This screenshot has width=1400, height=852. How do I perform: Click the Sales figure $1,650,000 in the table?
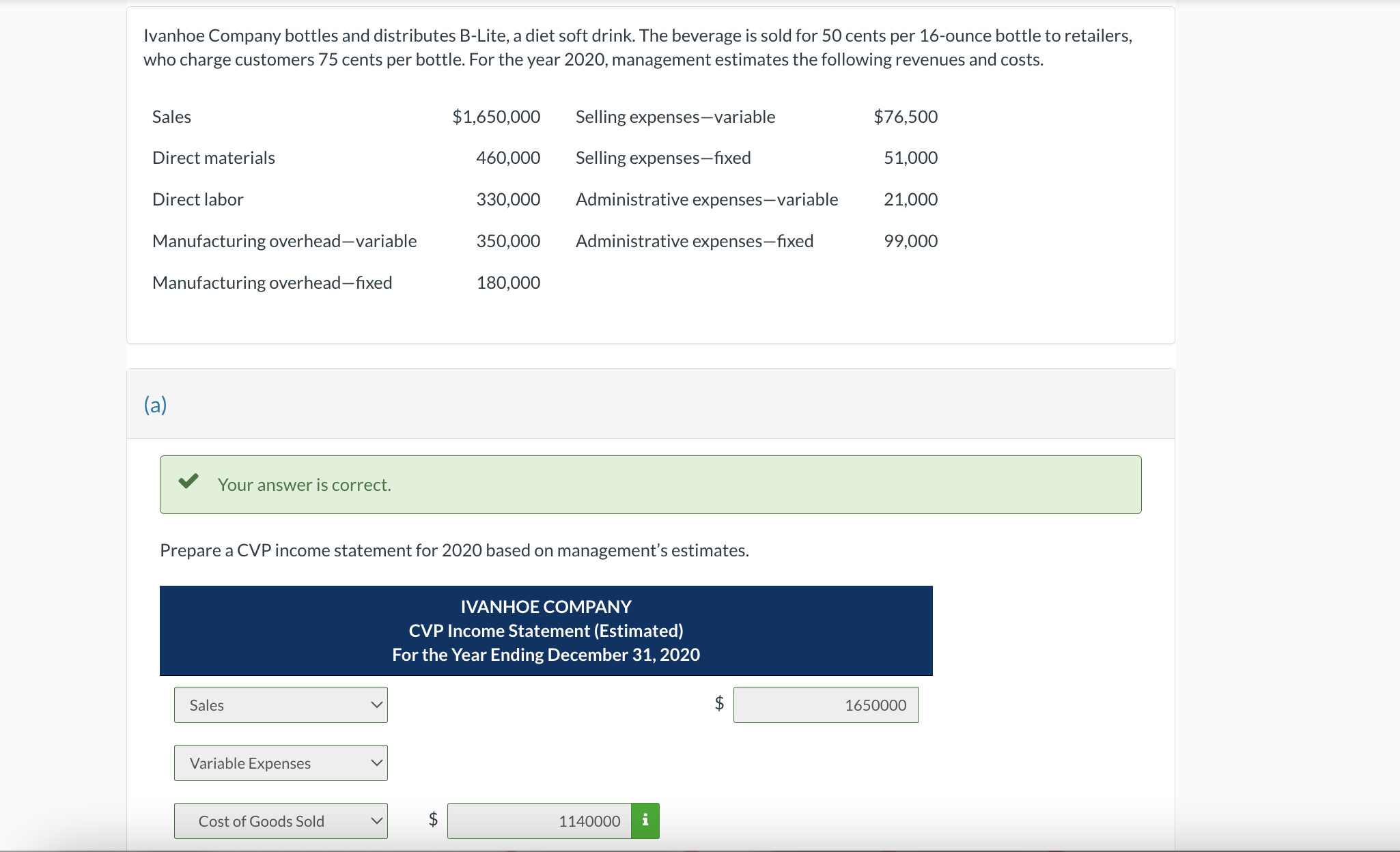coord(496,116)
